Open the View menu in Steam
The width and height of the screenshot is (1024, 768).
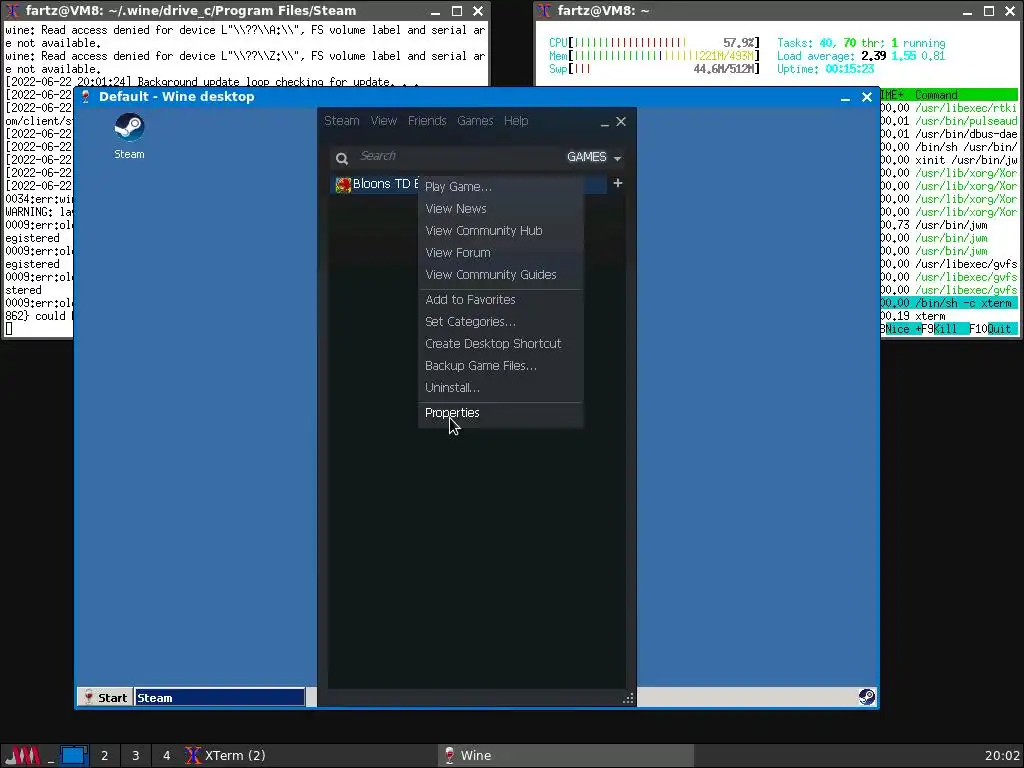tap(383, 121)
